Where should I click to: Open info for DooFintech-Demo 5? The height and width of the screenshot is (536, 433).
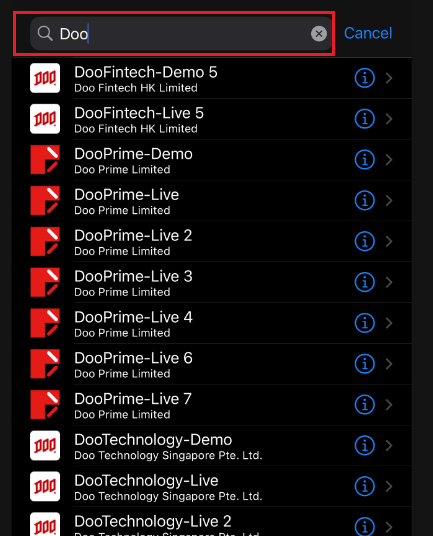pyautogui.click(x=365, y=78)
